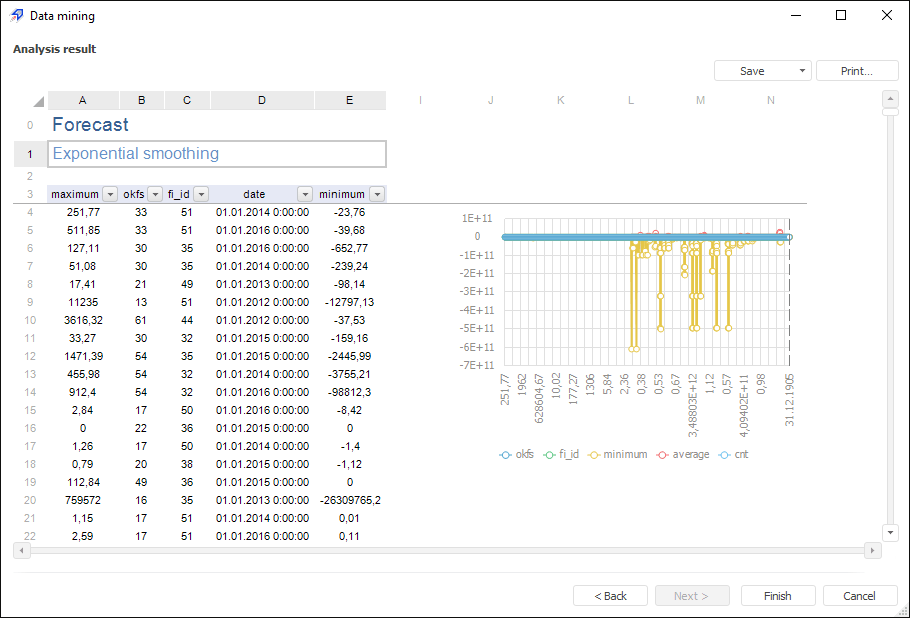The image size is (910, 618).
Task: Toggle okfs series in chart legend
Action: pos(517,454)
